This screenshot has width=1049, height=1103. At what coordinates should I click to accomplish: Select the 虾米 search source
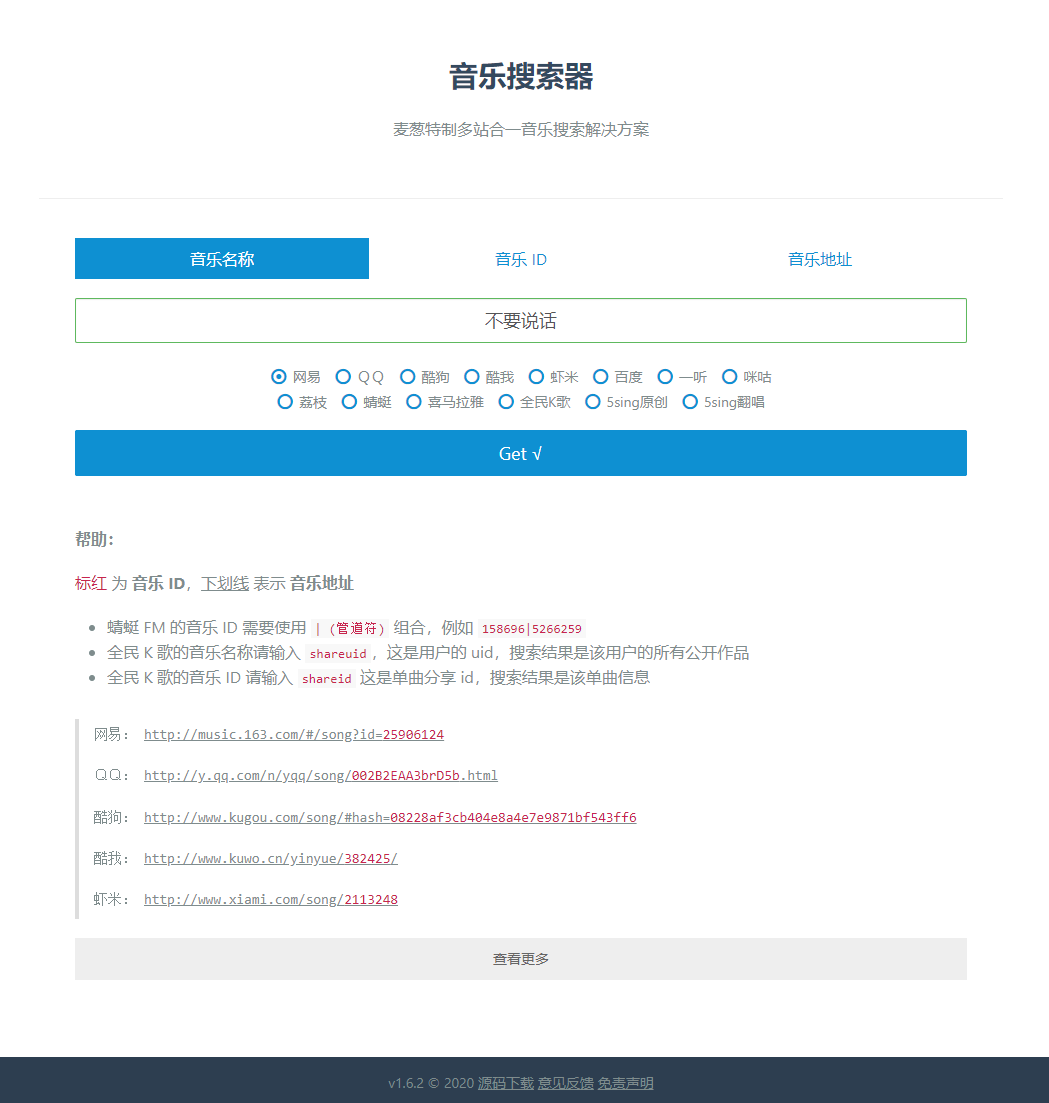(537, 377)
